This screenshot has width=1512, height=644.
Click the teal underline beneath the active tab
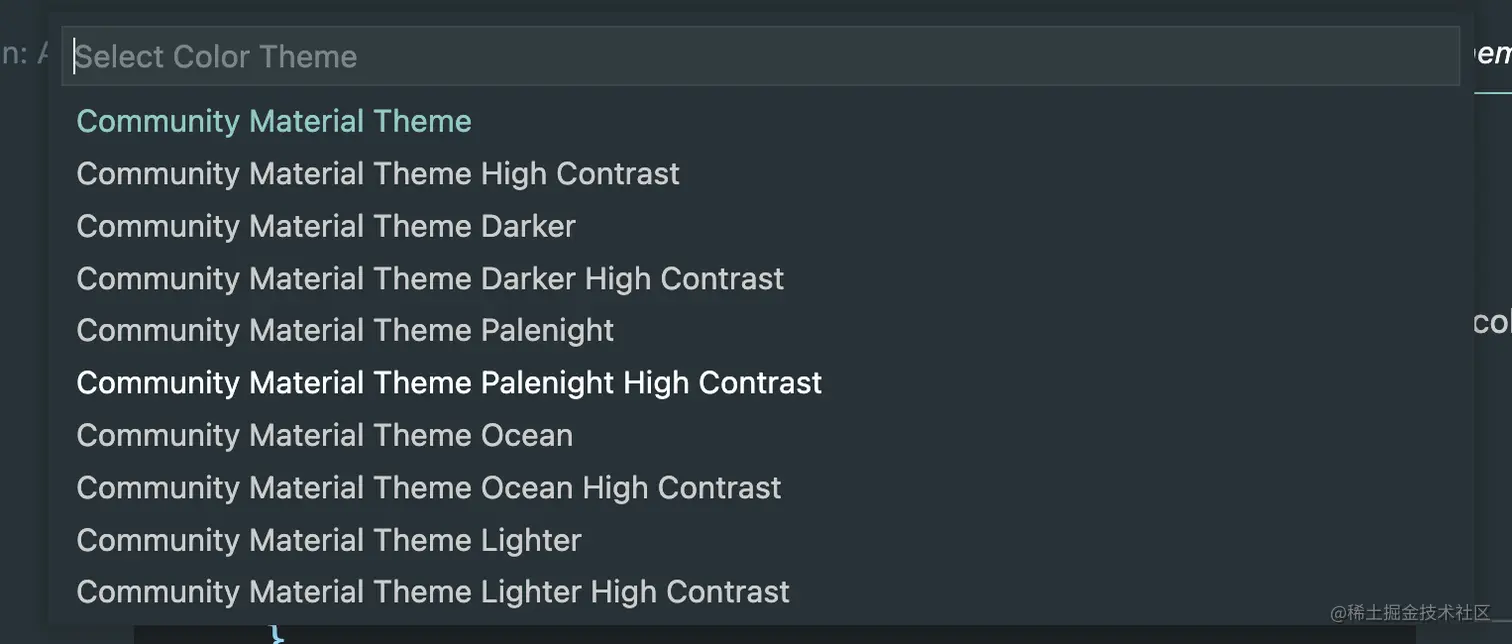coord(1493,92)
